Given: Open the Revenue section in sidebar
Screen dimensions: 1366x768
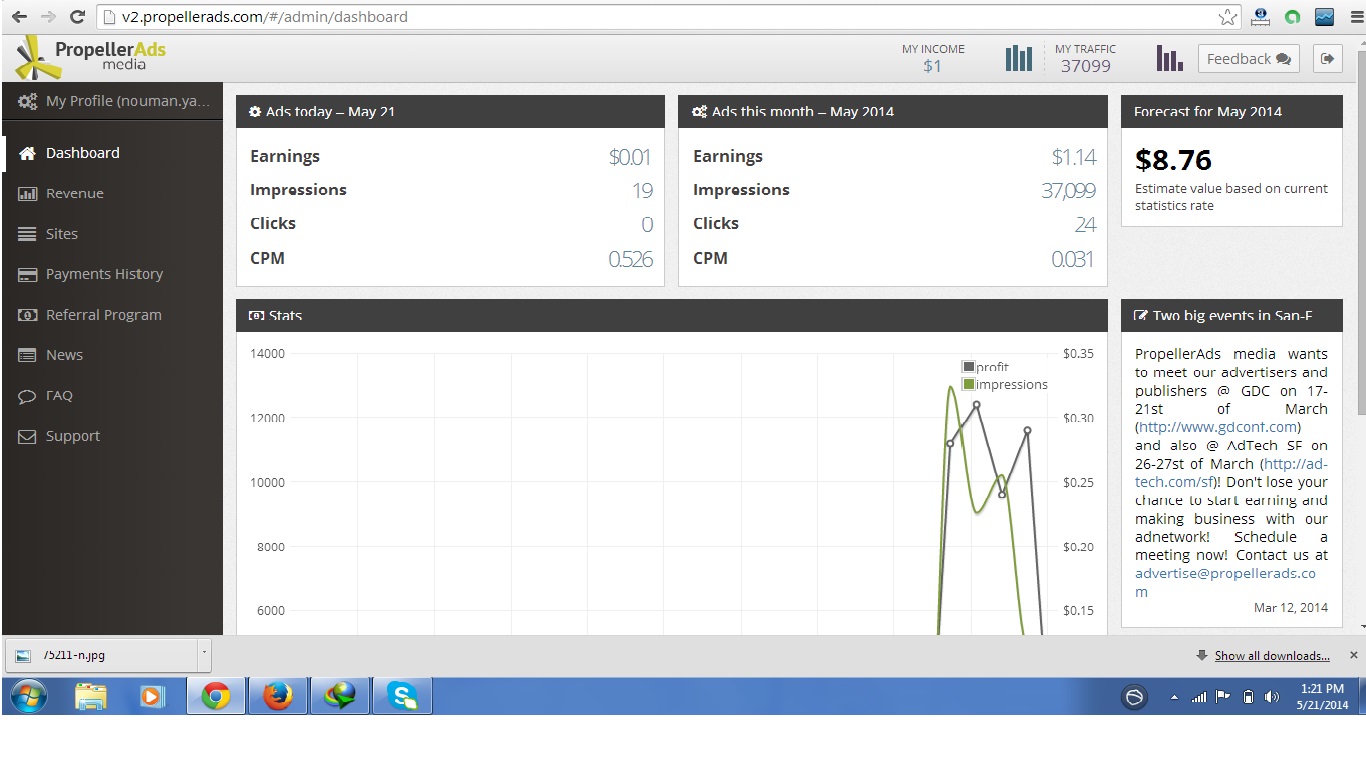Looking at the screenshot, I should coord(74,193).
